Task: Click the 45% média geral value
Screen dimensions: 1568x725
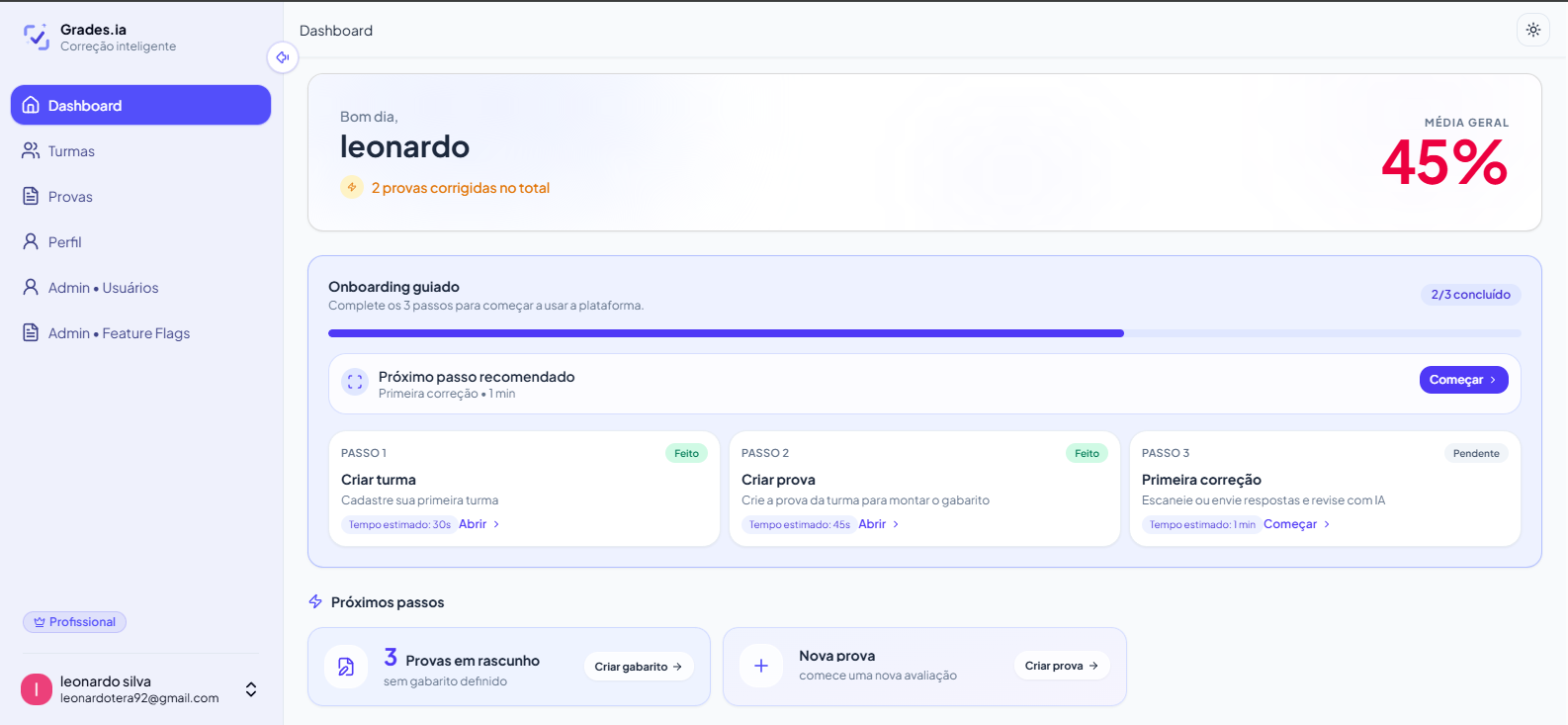Action: (x=1444, y=163)
